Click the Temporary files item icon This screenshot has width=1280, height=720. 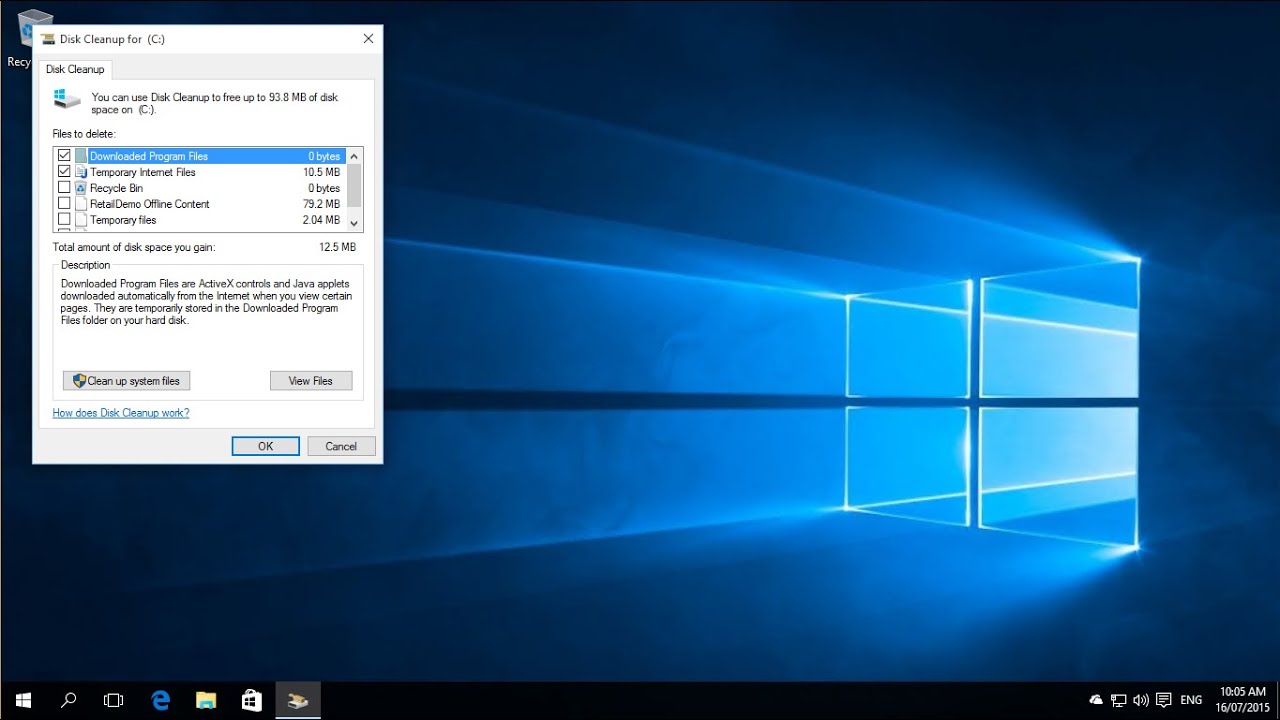click(x=81, y=220)
